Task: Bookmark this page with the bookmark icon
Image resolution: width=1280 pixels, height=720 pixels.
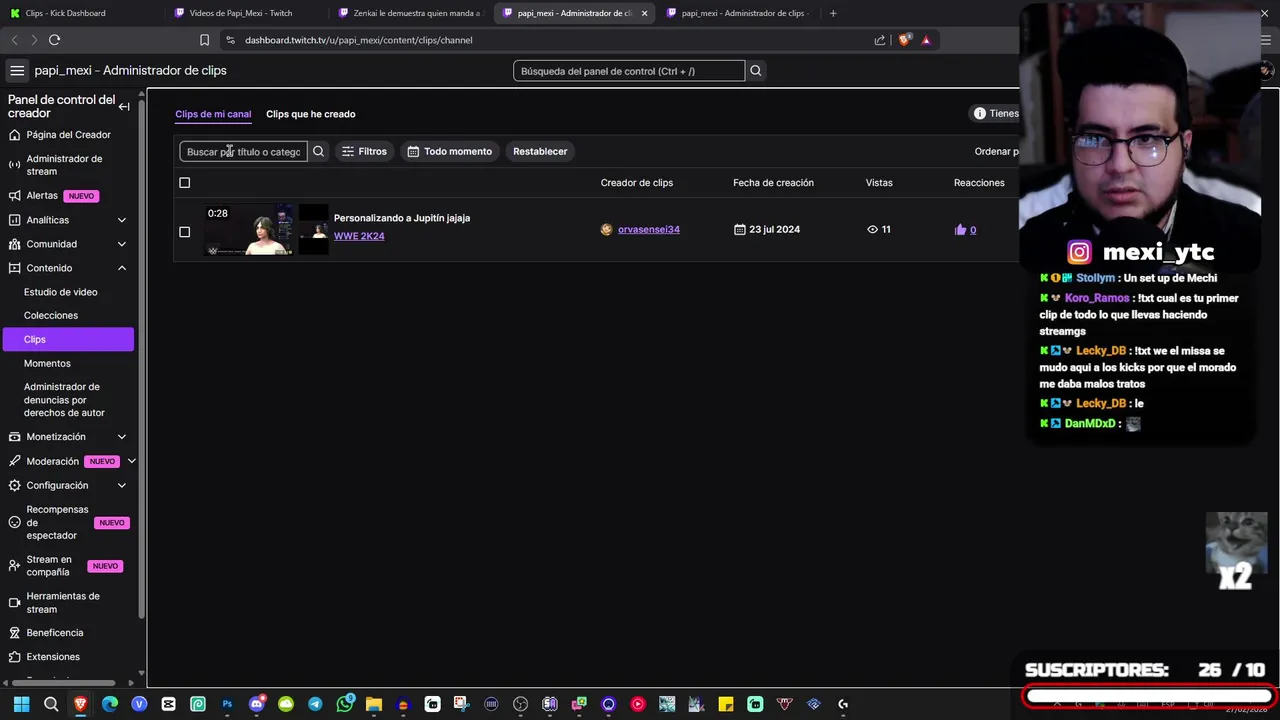Action: point(204,40)
